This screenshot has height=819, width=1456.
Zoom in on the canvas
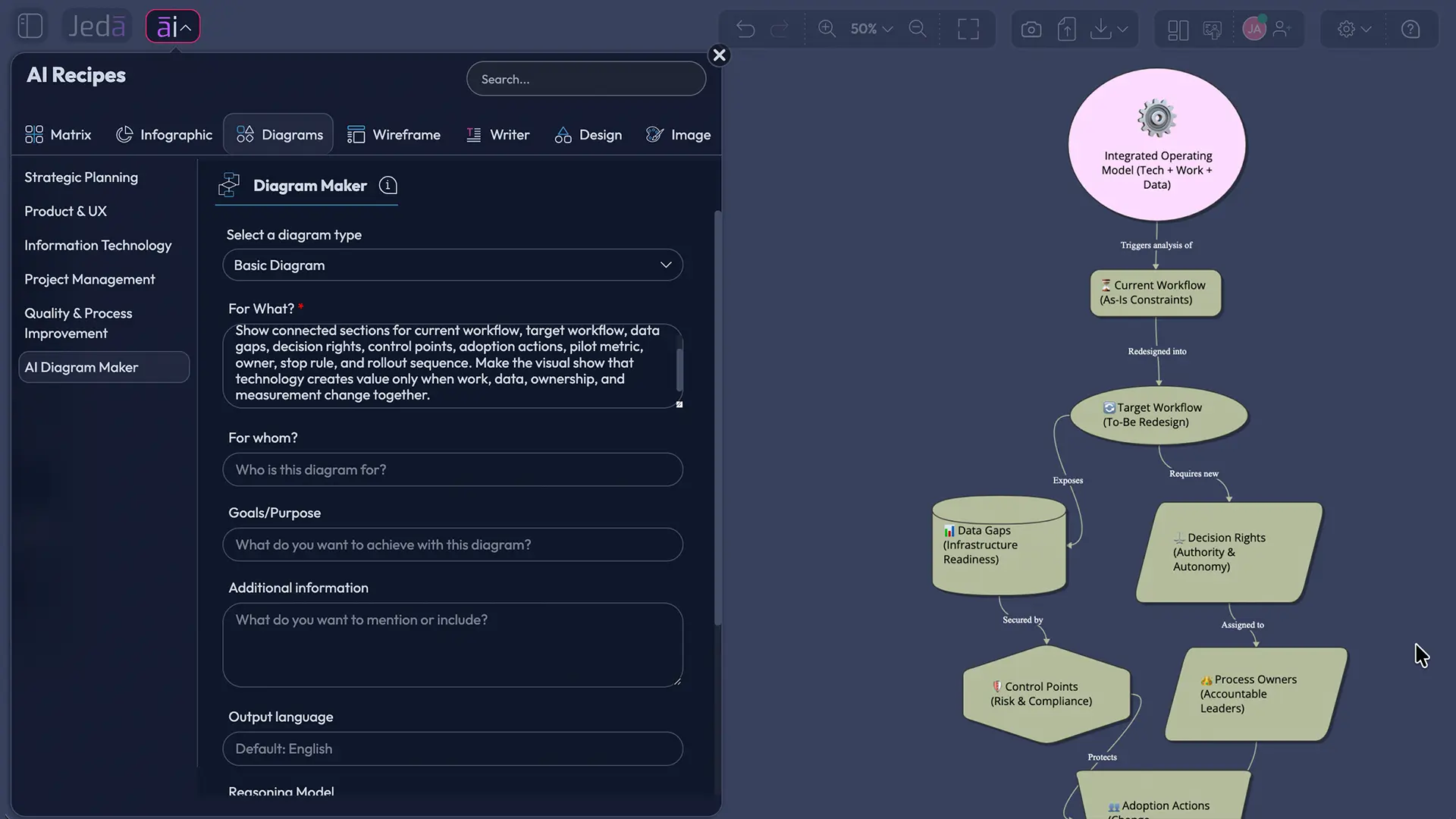pyautogui.click(x=827, y=29)
